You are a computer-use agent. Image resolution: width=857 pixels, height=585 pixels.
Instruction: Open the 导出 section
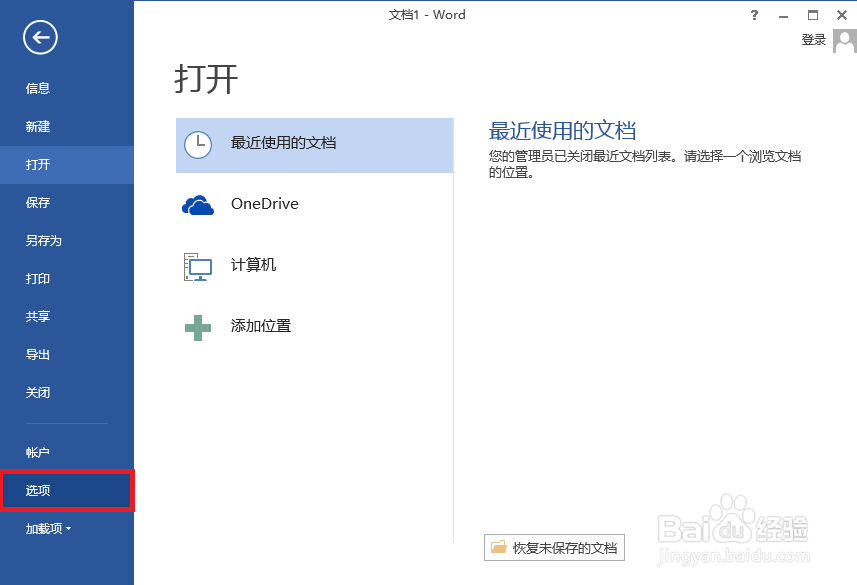coord(38,354)
